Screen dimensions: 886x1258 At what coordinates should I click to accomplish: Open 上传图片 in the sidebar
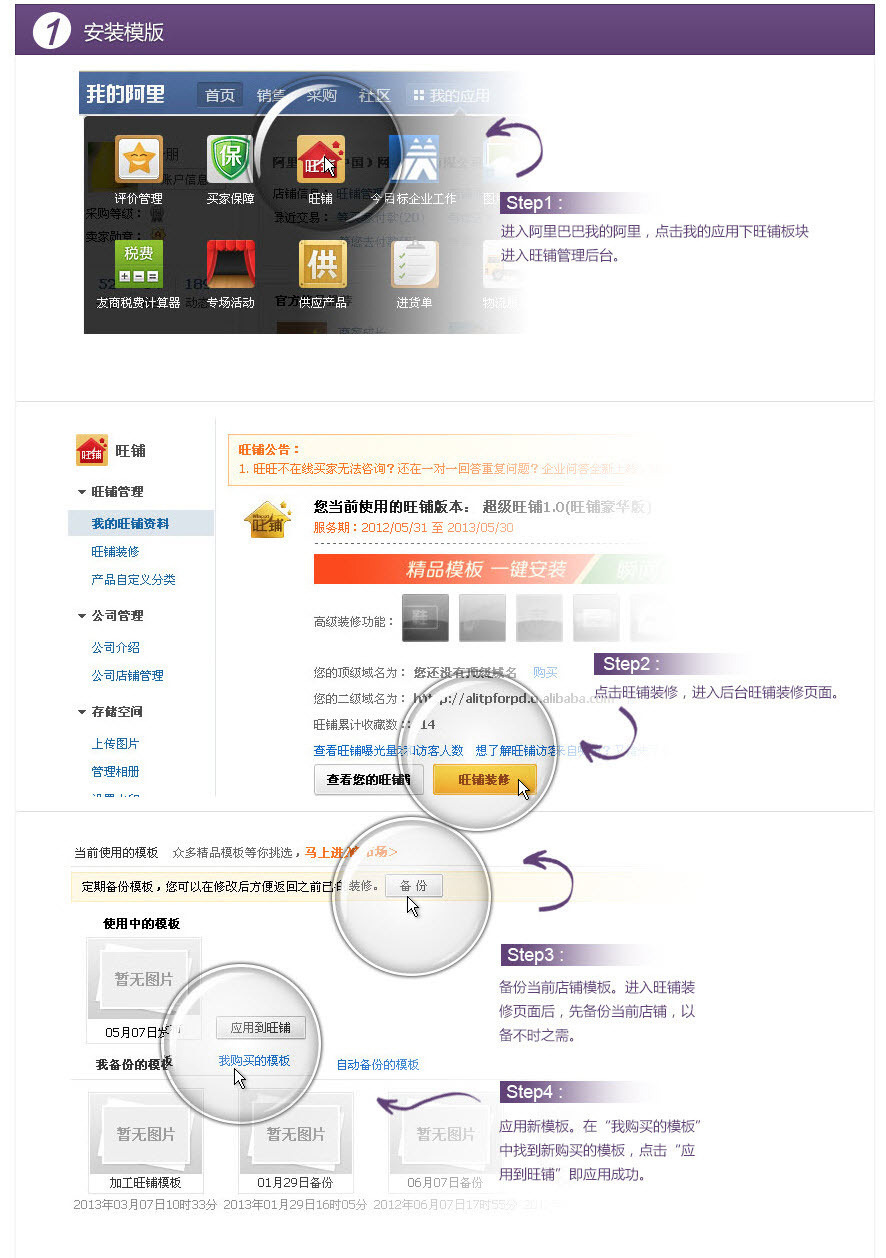tap(116, 744)
